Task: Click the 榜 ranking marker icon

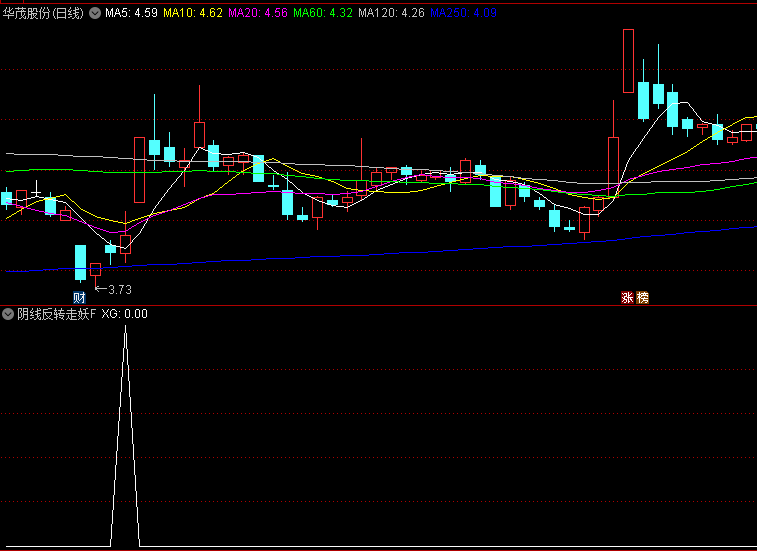Action: click(x=642, y=297)
